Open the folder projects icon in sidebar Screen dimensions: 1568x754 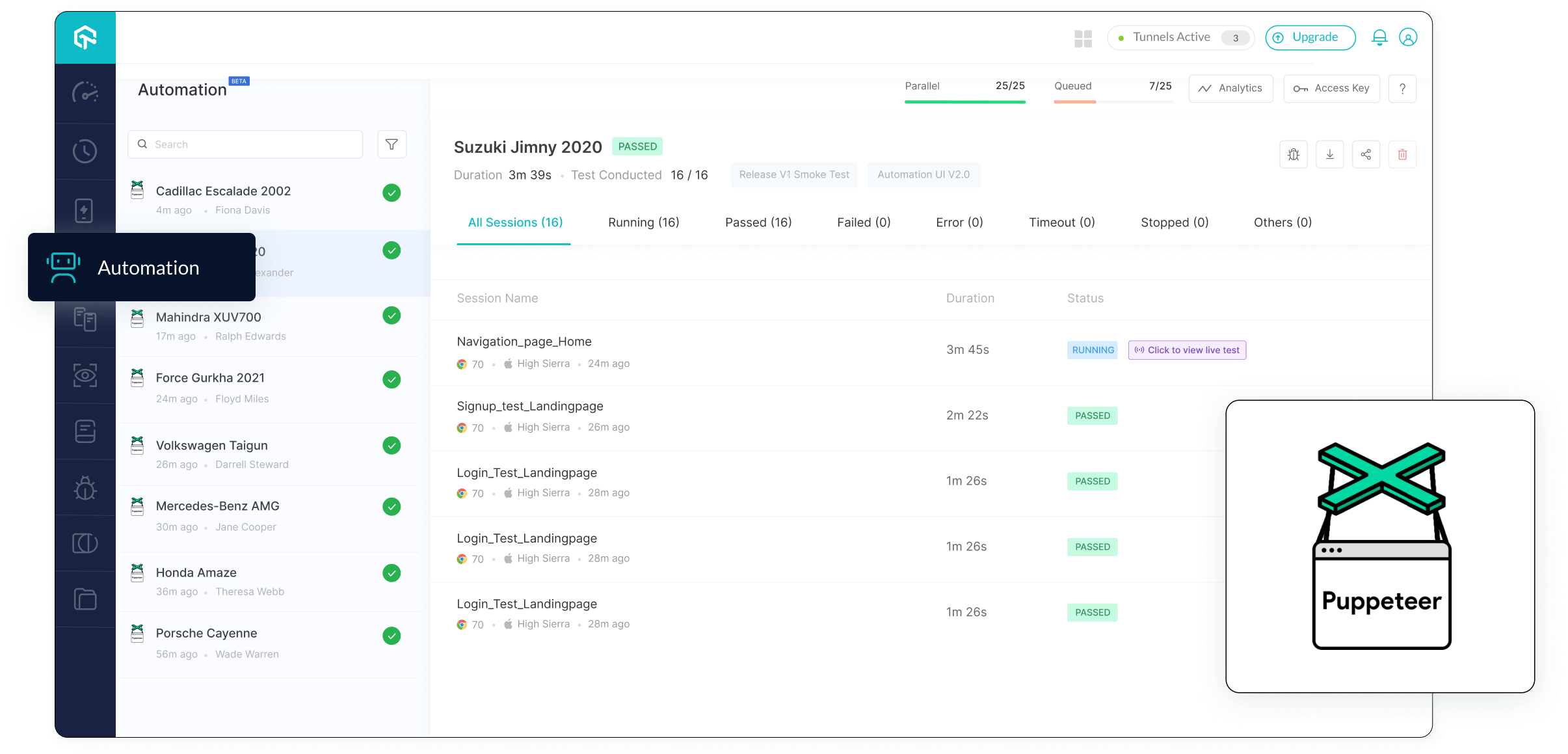[85, 599]
